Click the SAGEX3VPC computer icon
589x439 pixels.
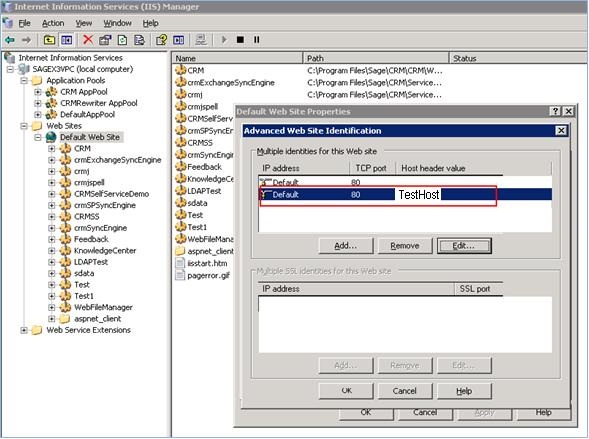click(24, 69)
